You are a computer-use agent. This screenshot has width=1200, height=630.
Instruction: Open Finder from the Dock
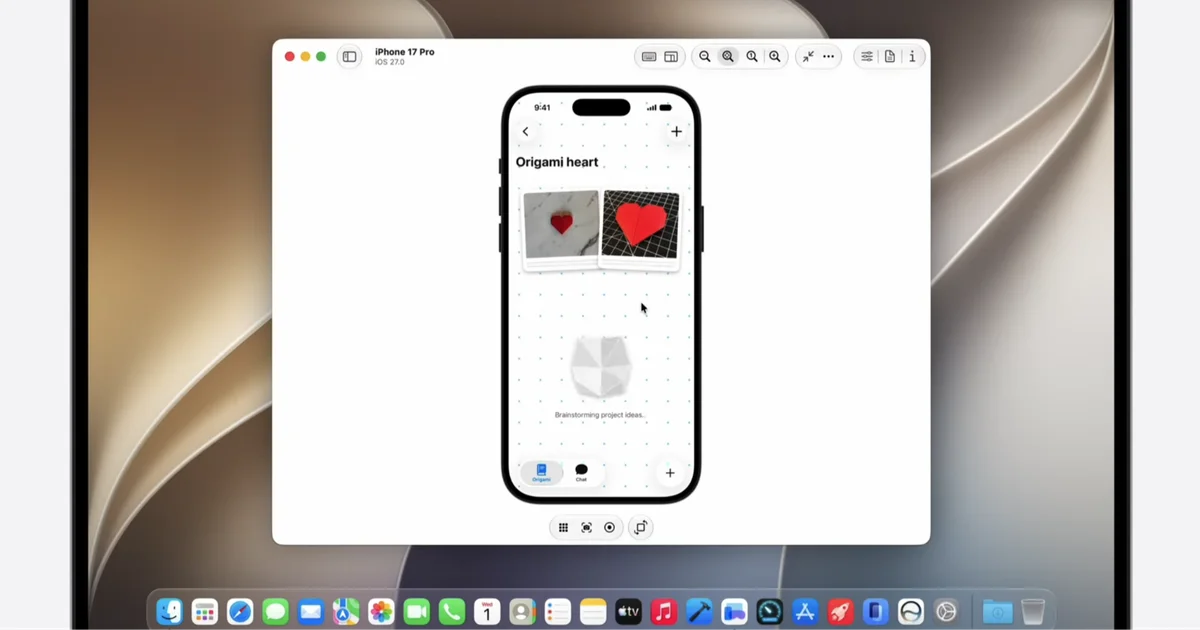170,611
